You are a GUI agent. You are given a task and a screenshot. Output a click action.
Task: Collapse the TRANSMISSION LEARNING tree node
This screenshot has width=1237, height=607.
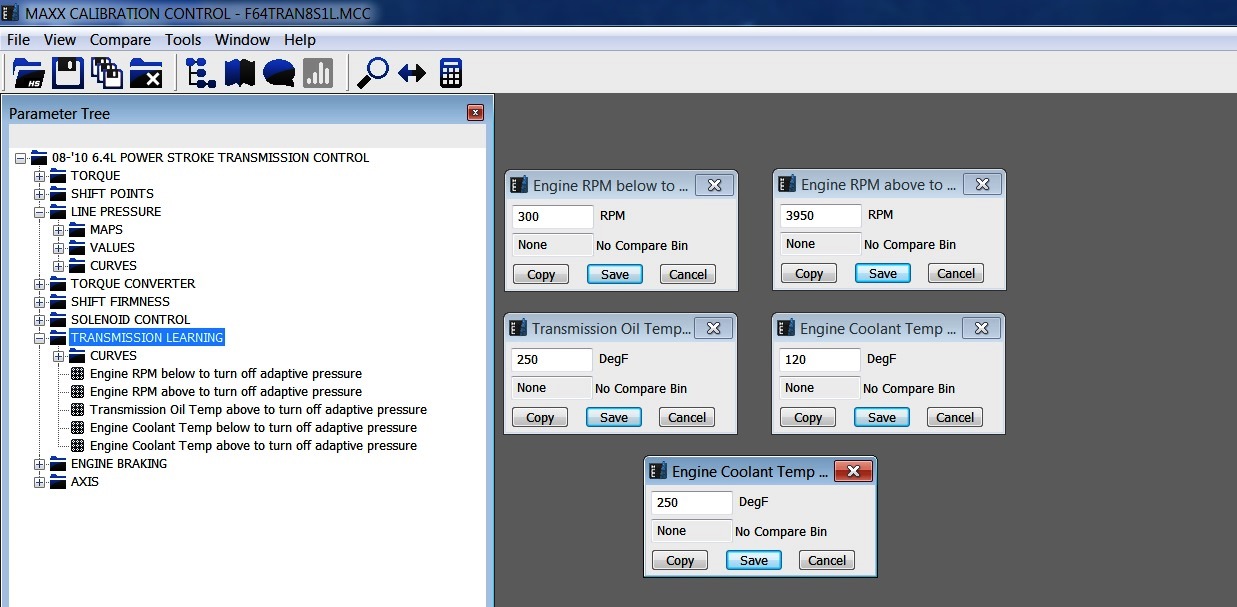coord(40,338)
